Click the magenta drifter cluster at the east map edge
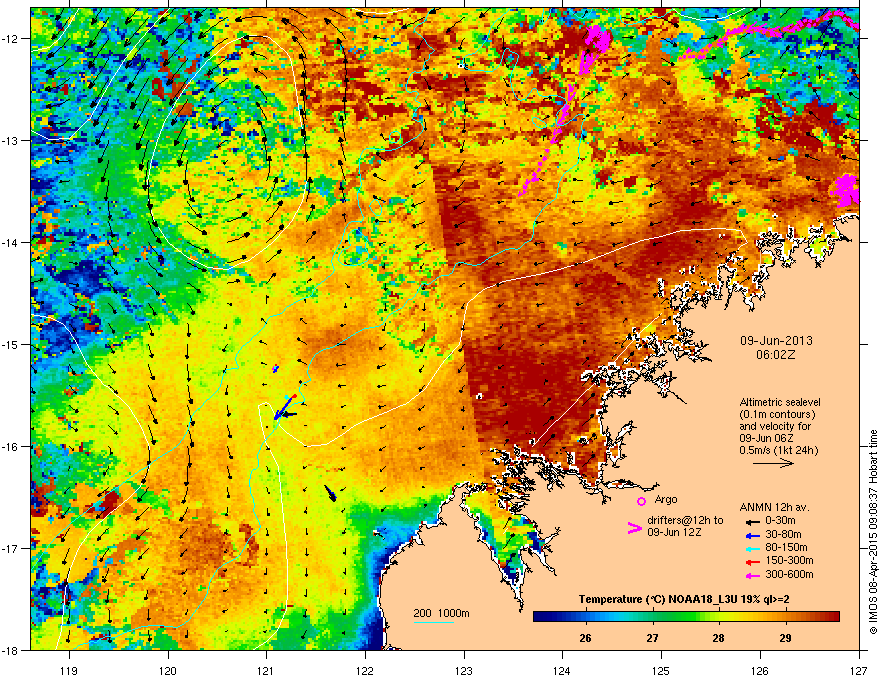 pos(847,190)
